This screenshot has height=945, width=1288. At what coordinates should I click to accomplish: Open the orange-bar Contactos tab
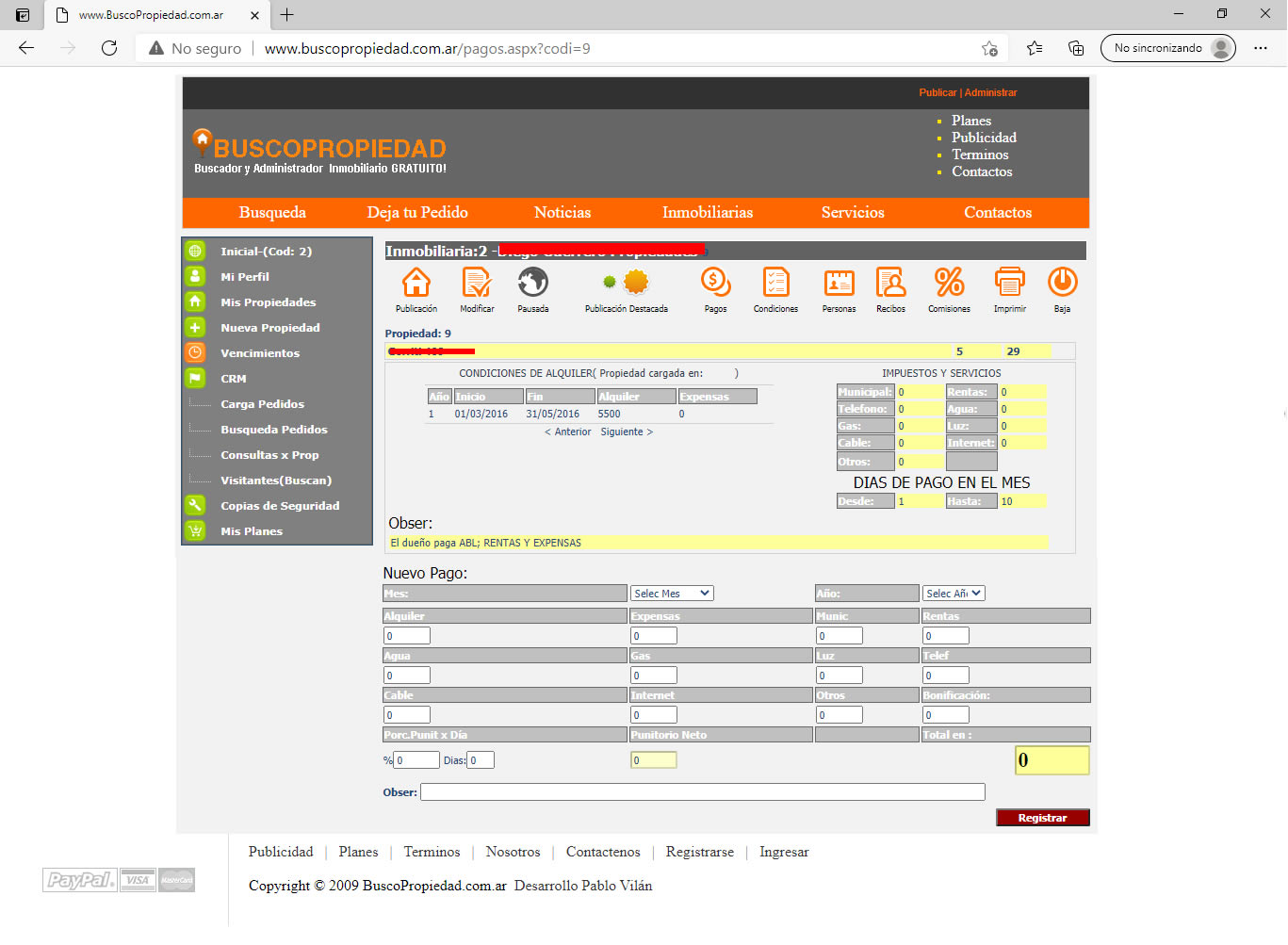pos(998,213)
